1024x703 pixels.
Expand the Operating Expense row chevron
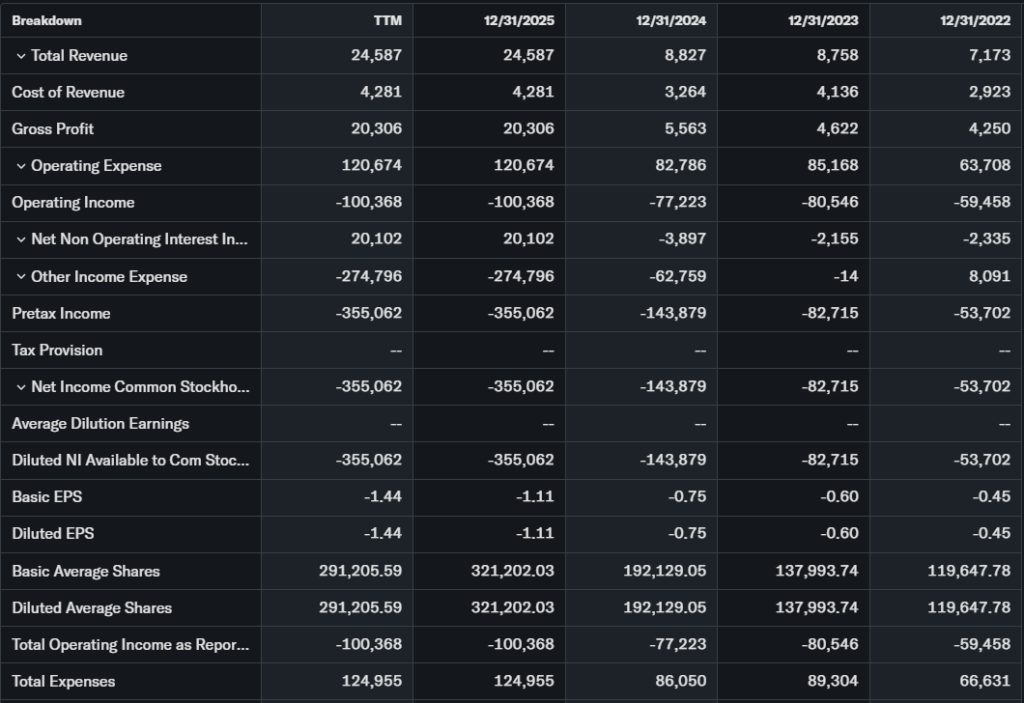21,166
